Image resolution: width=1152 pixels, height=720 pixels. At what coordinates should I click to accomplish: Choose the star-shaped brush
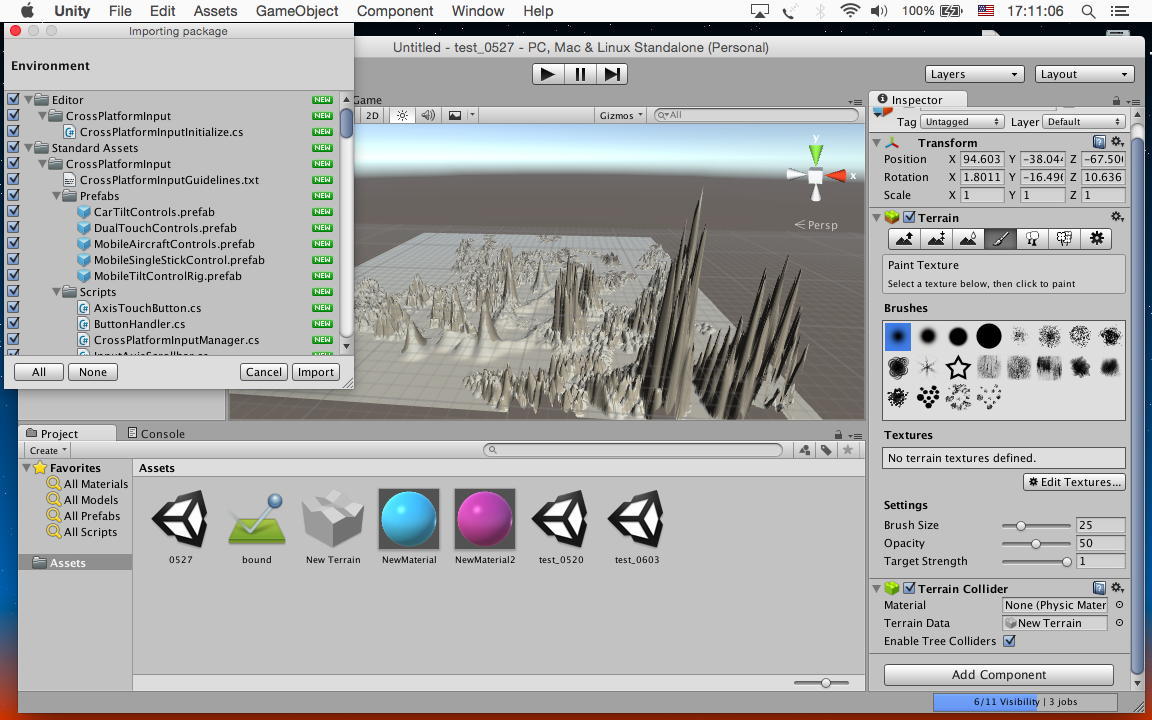[x=958, y=368]
